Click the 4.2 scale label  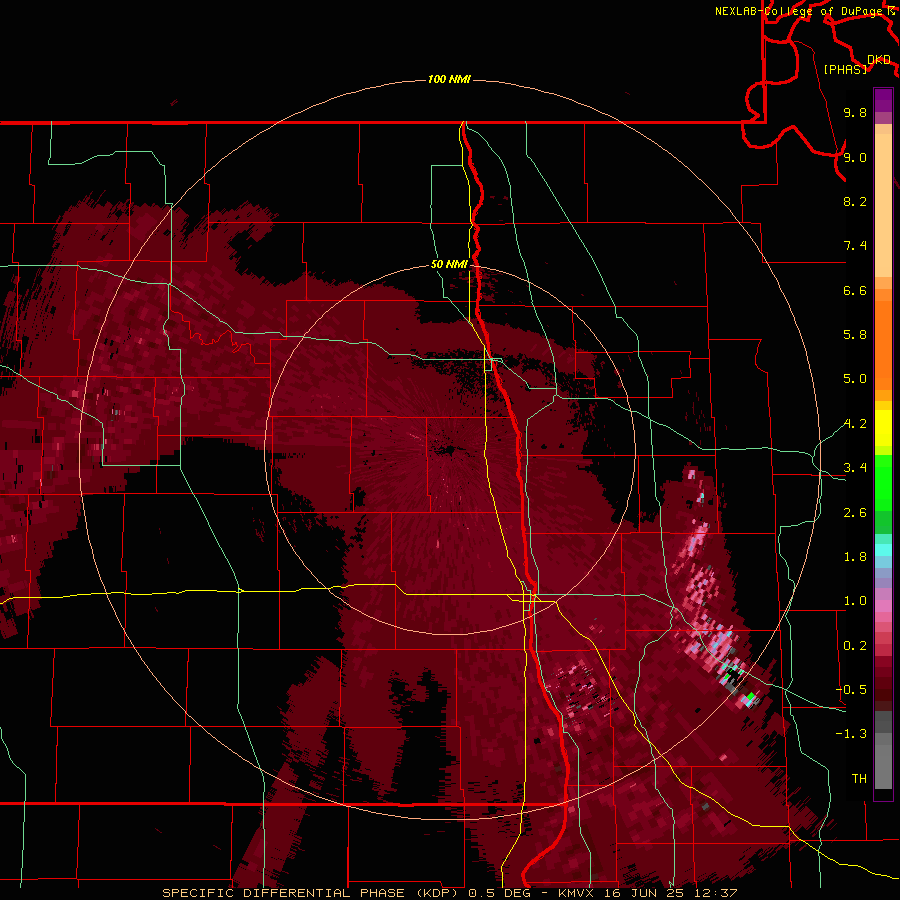pyautogui.click(x=855, y=424)
